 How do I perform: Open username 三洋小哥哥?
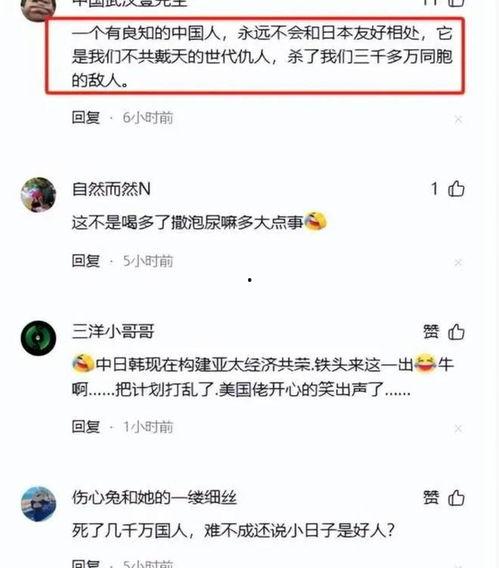(113, 331)
